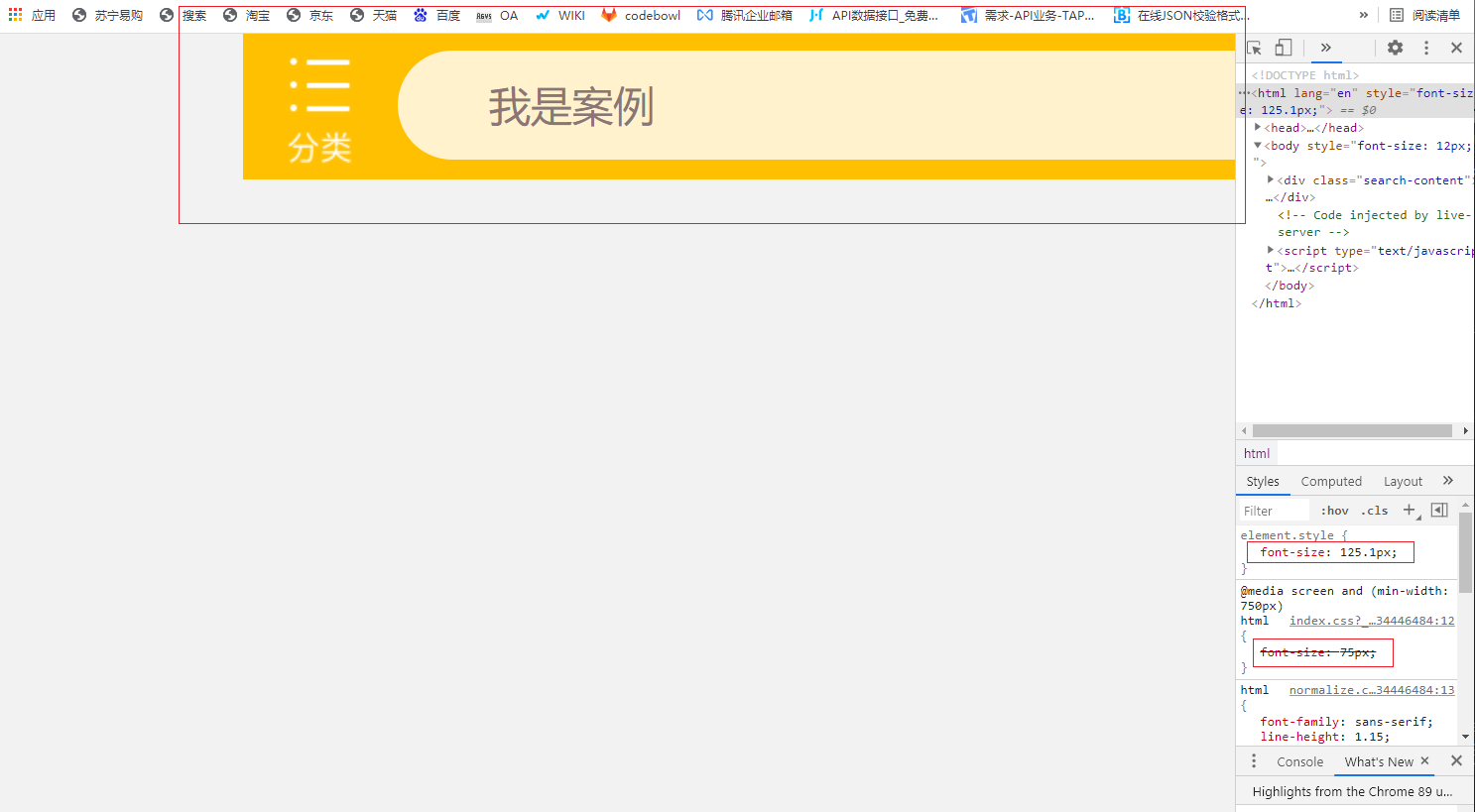Screen dimensions: 1475x812
Task: Click the font-family: sans-serif declaration
Action: (1346, 722)
